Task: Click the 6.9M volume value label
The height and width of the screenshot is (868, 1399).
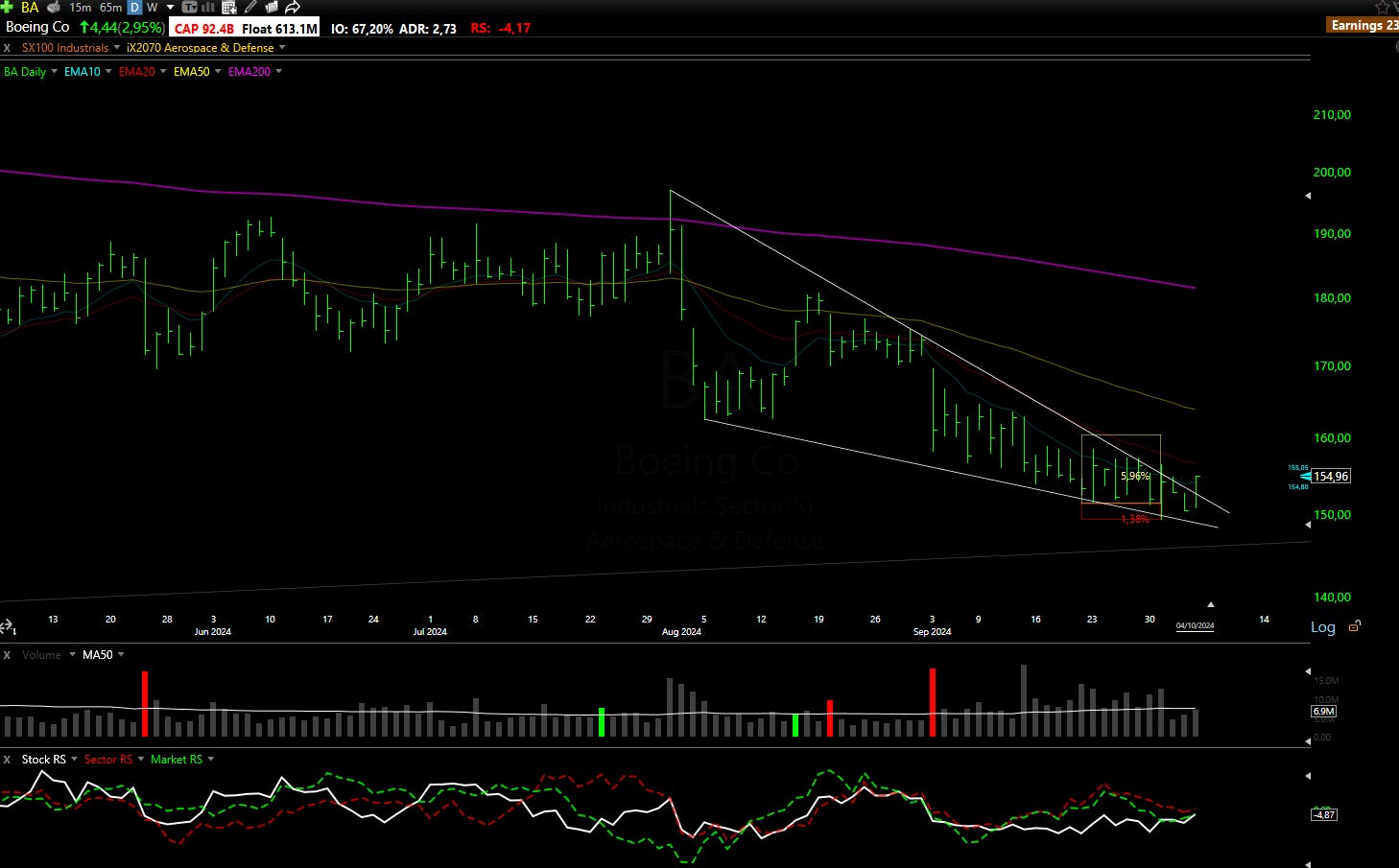Action: [x=1323, y=712]
